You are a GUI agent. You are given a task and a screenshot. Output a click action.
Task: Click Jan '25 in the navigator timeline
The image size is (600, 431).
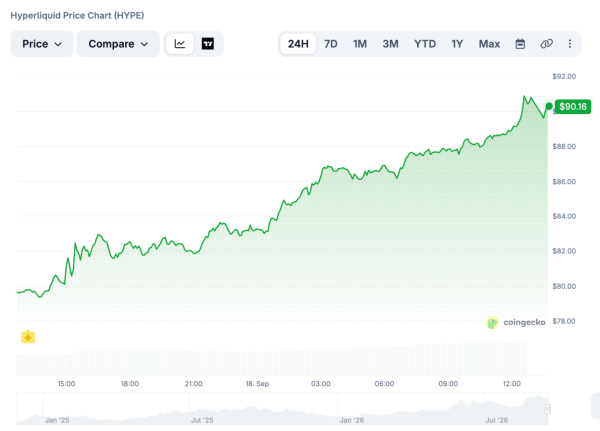point(57,420)
